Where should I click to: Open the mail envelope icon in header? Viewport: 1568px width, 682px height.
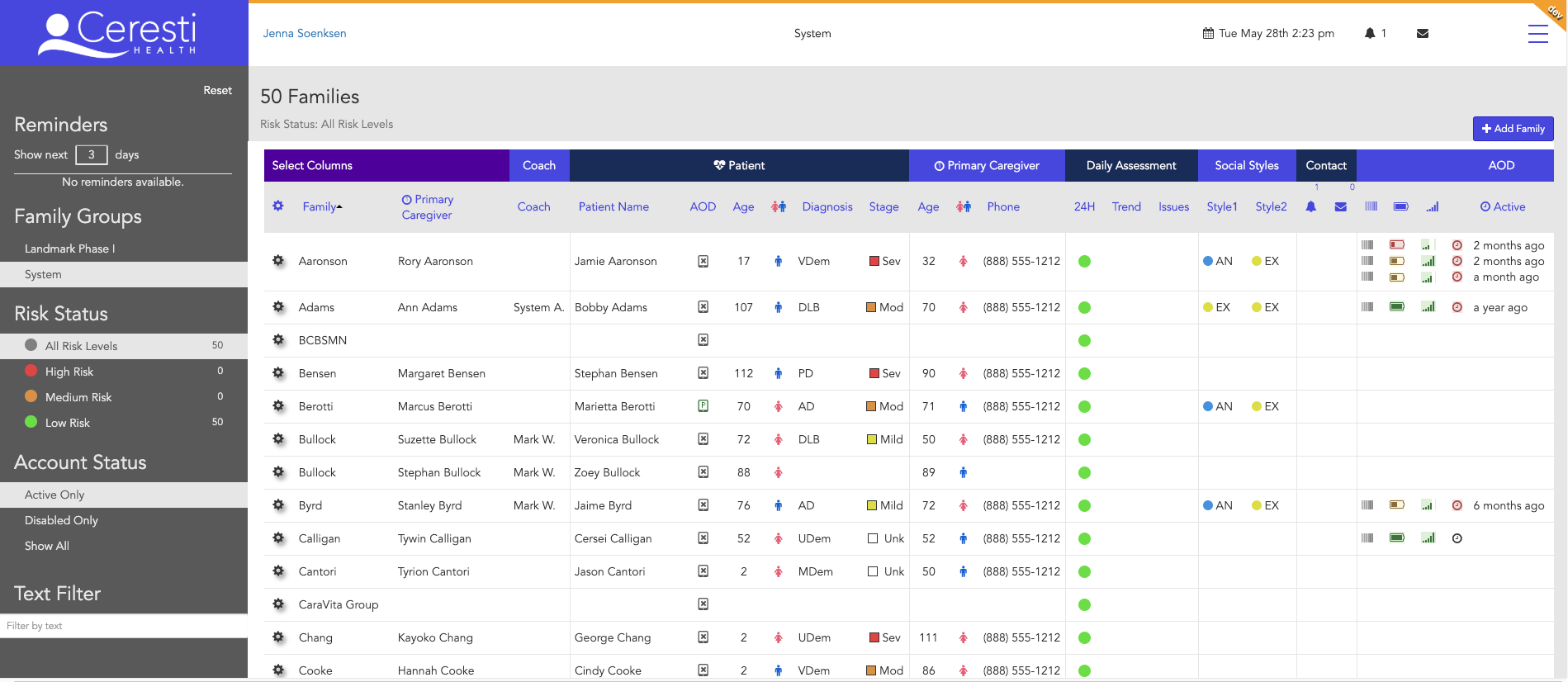1423,34
